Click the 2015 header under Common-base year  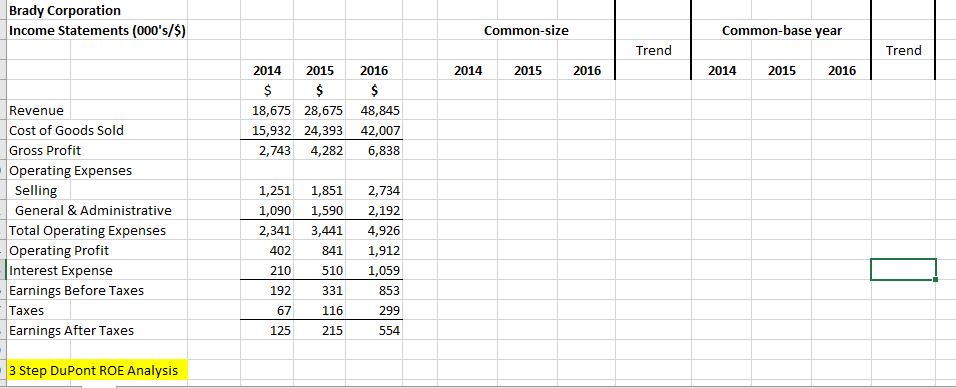[782, 71]
